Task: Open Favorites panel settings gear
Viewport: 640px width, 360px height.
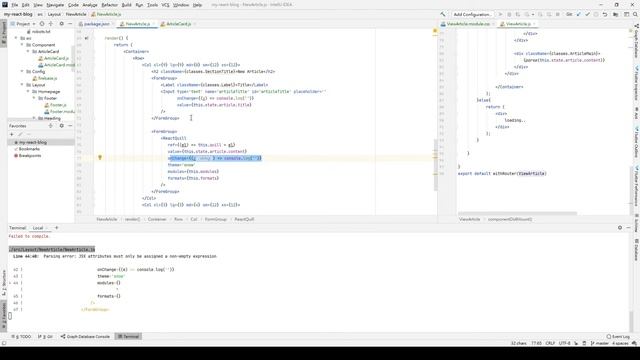Action: pyautogui.click(x=62, y=126)
